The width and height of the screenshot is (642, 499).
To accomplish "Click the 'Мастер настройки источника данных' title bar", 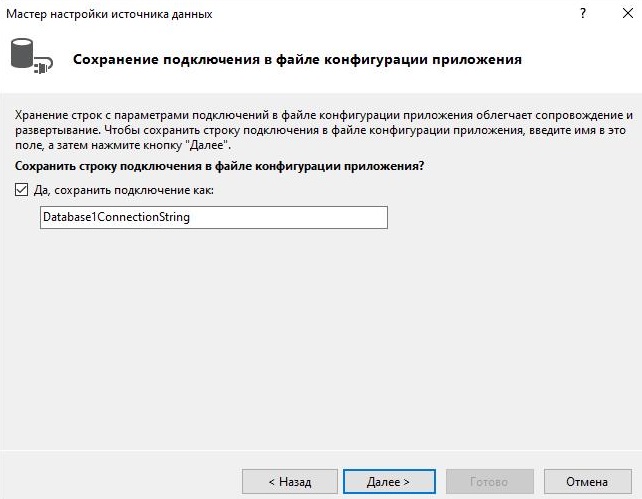I will [109, 14].
